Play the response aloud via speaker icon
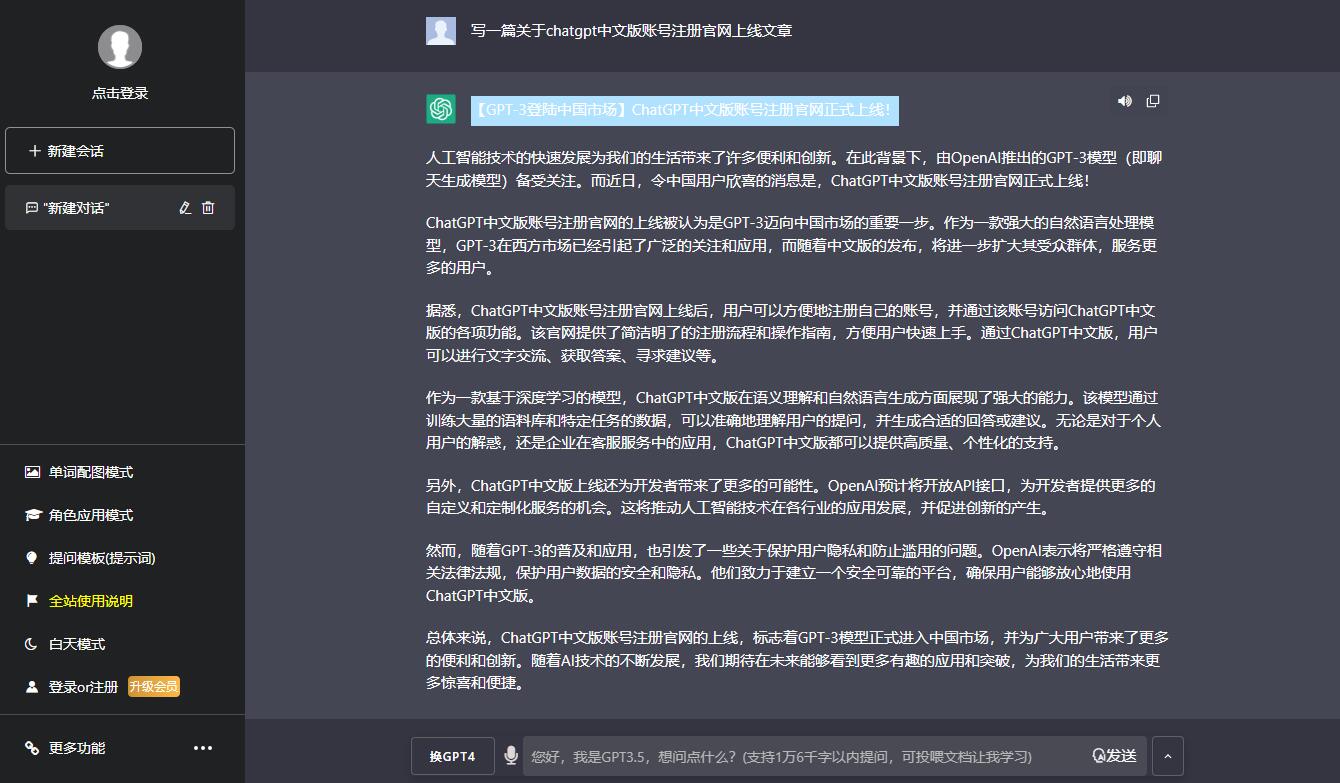Screen dimensions: 1340x783 tap(1125, 101)
